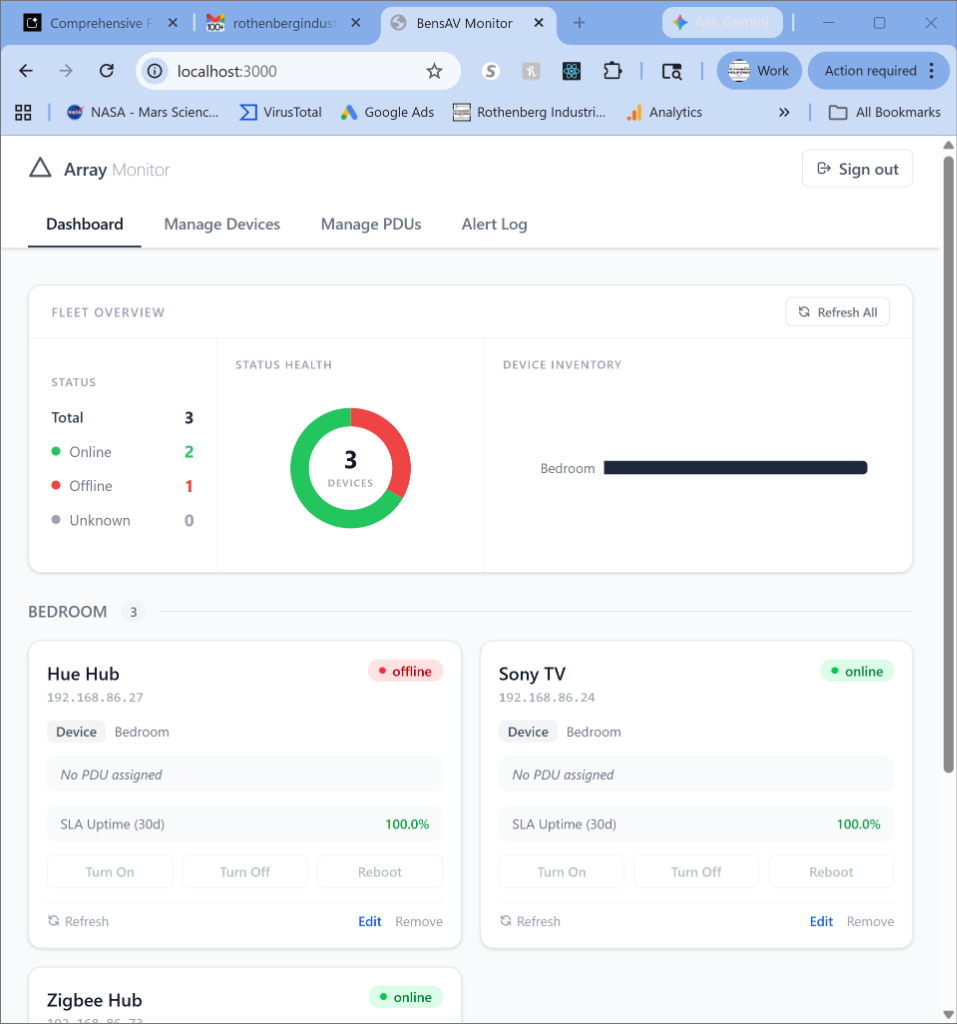Click the Sony TV IP address 192.168.86.24
Screen dimensions: 957x1024
point(547,697)
